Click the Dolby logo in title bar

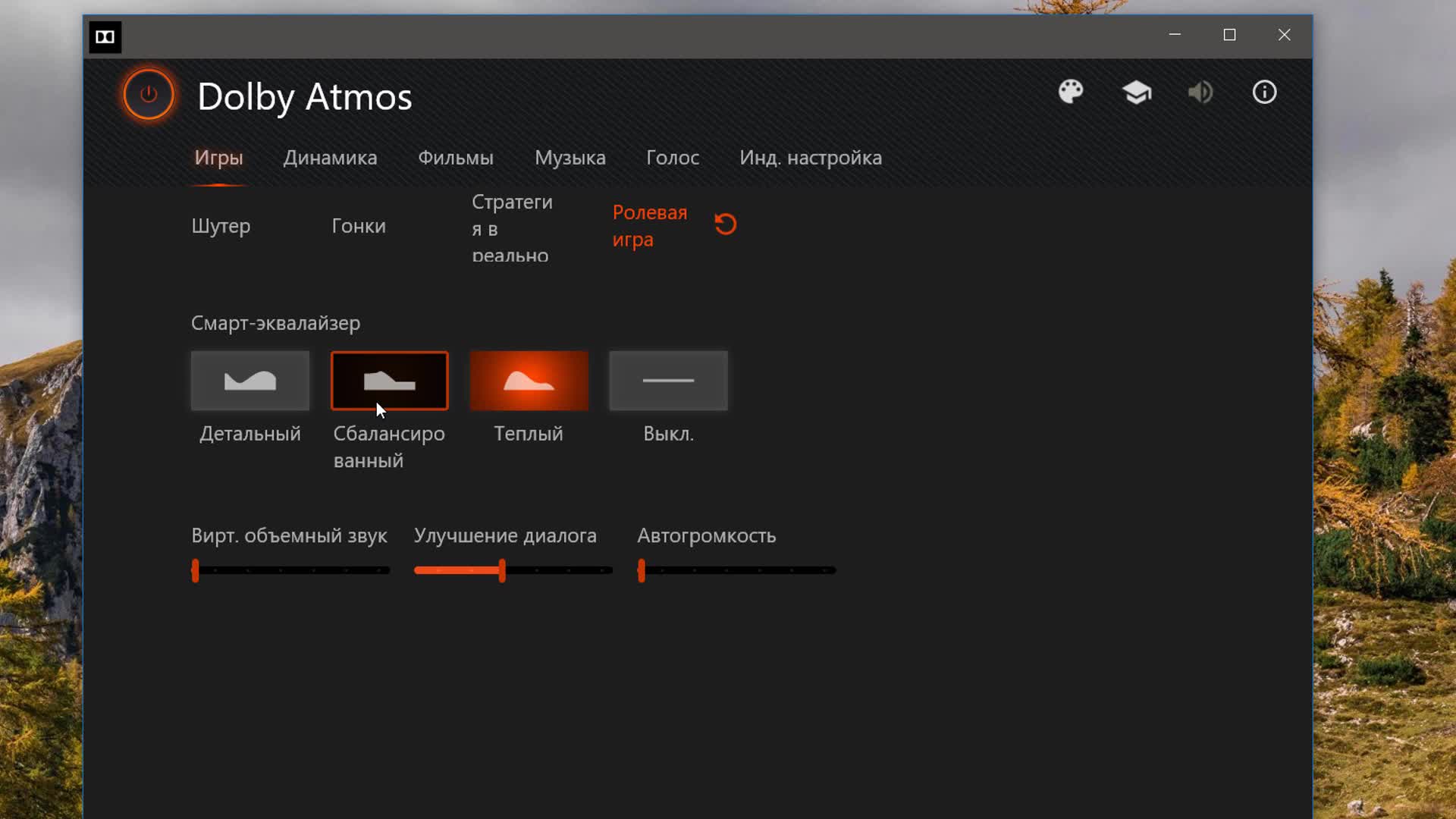click(x=105, y=37)
